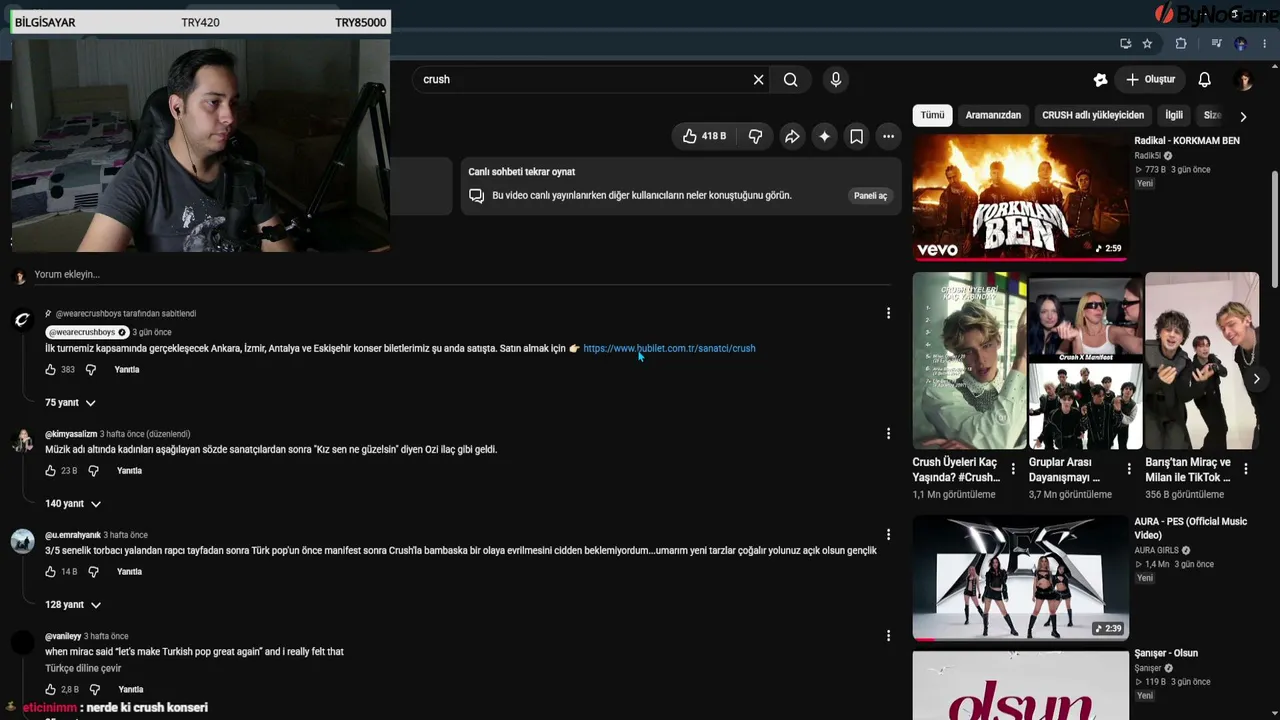Open options menu for pinned wearecrushboys comment
The height and width of the screenshot is (720, 1280).
click(x=888, y=313)
